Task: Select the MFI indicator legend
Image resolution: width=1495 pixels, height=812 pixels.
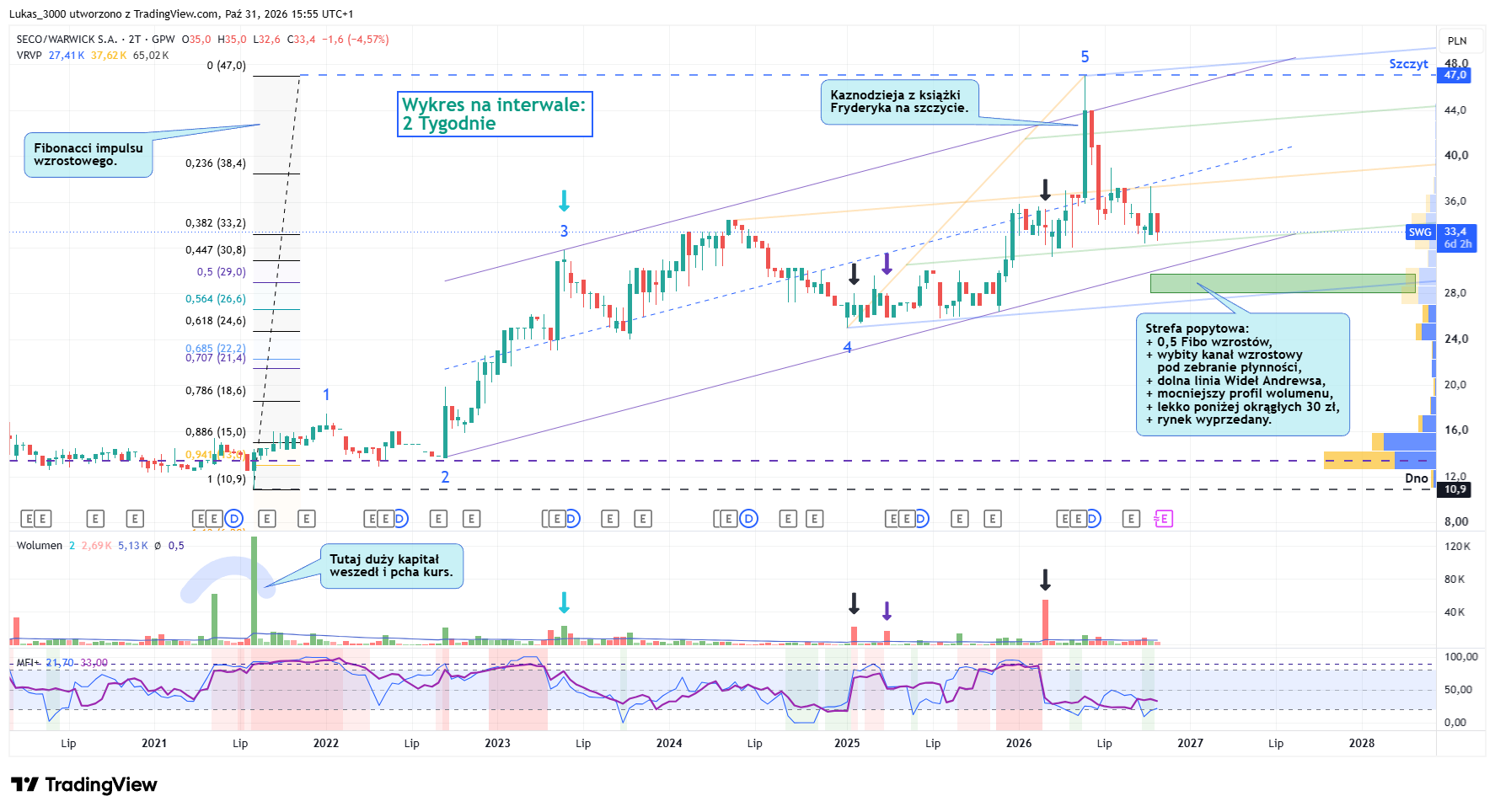Action: coord(26,663)
